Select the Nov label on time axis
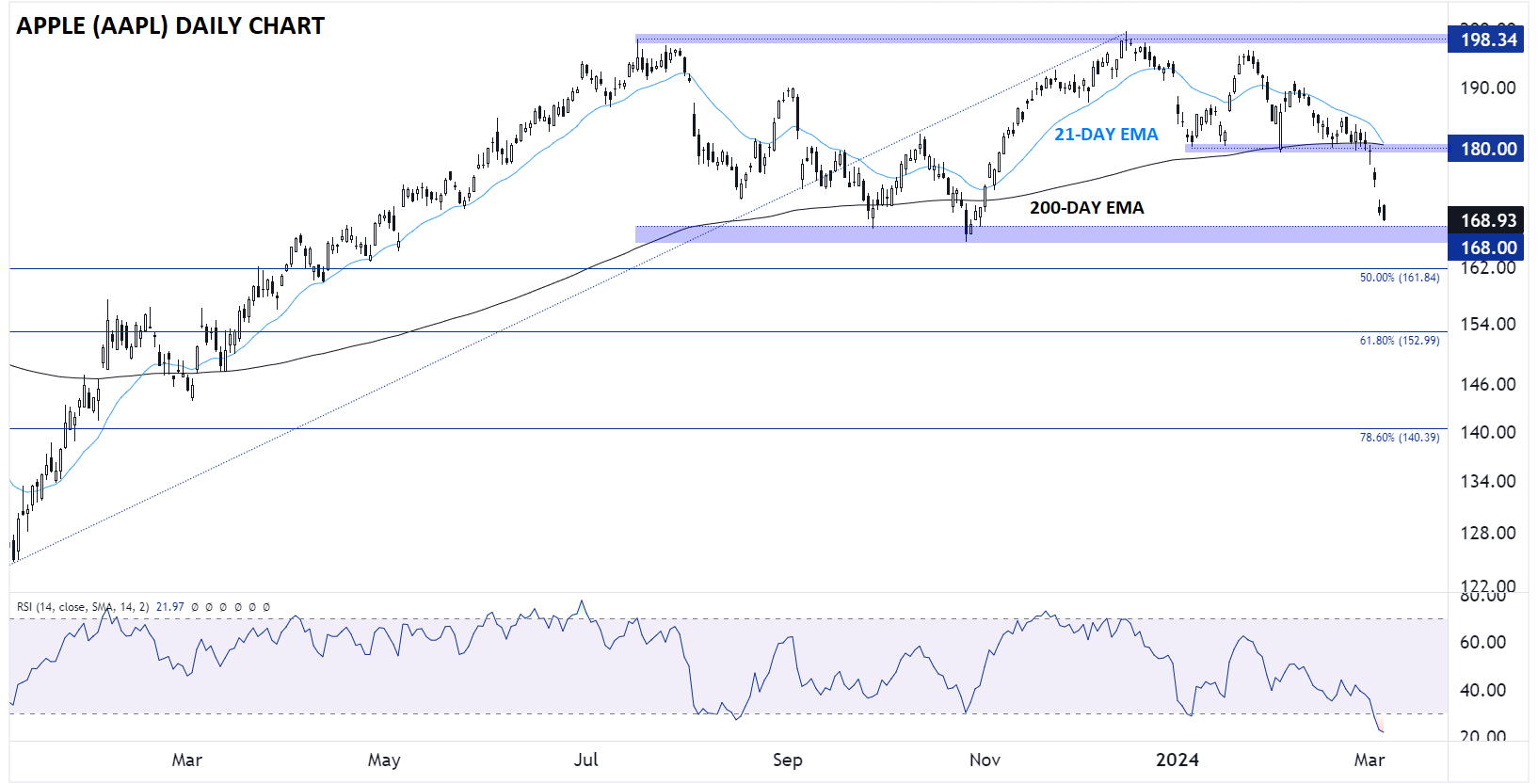Screen dimensions: 1538x784 pyautogui.click(x=985, y=760)
